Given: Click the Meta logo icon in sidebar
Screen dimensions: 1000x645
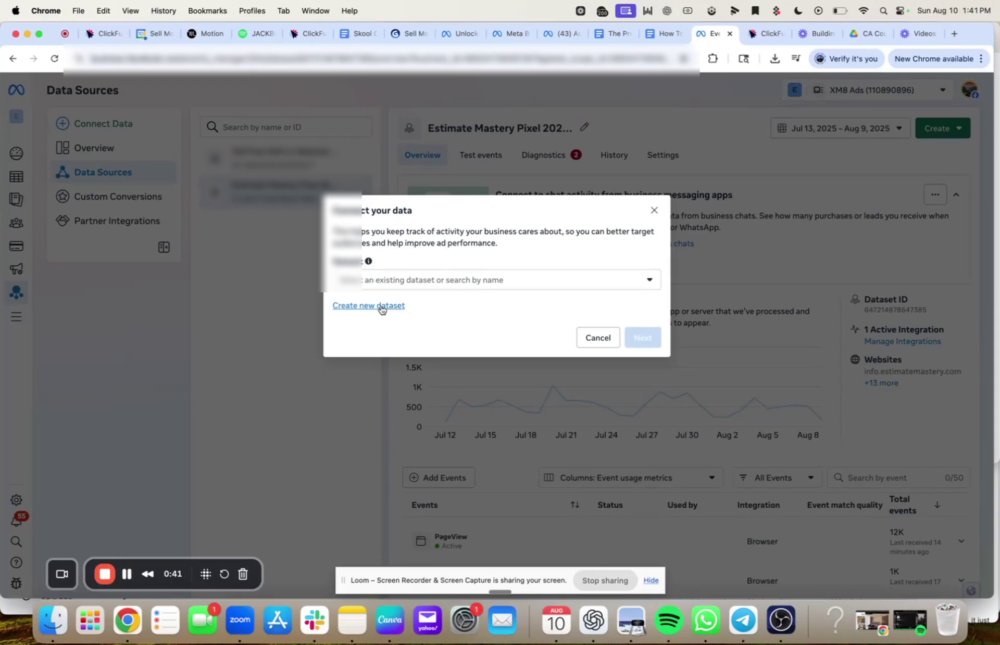Looking at the screenshot, I should (16, 90).
